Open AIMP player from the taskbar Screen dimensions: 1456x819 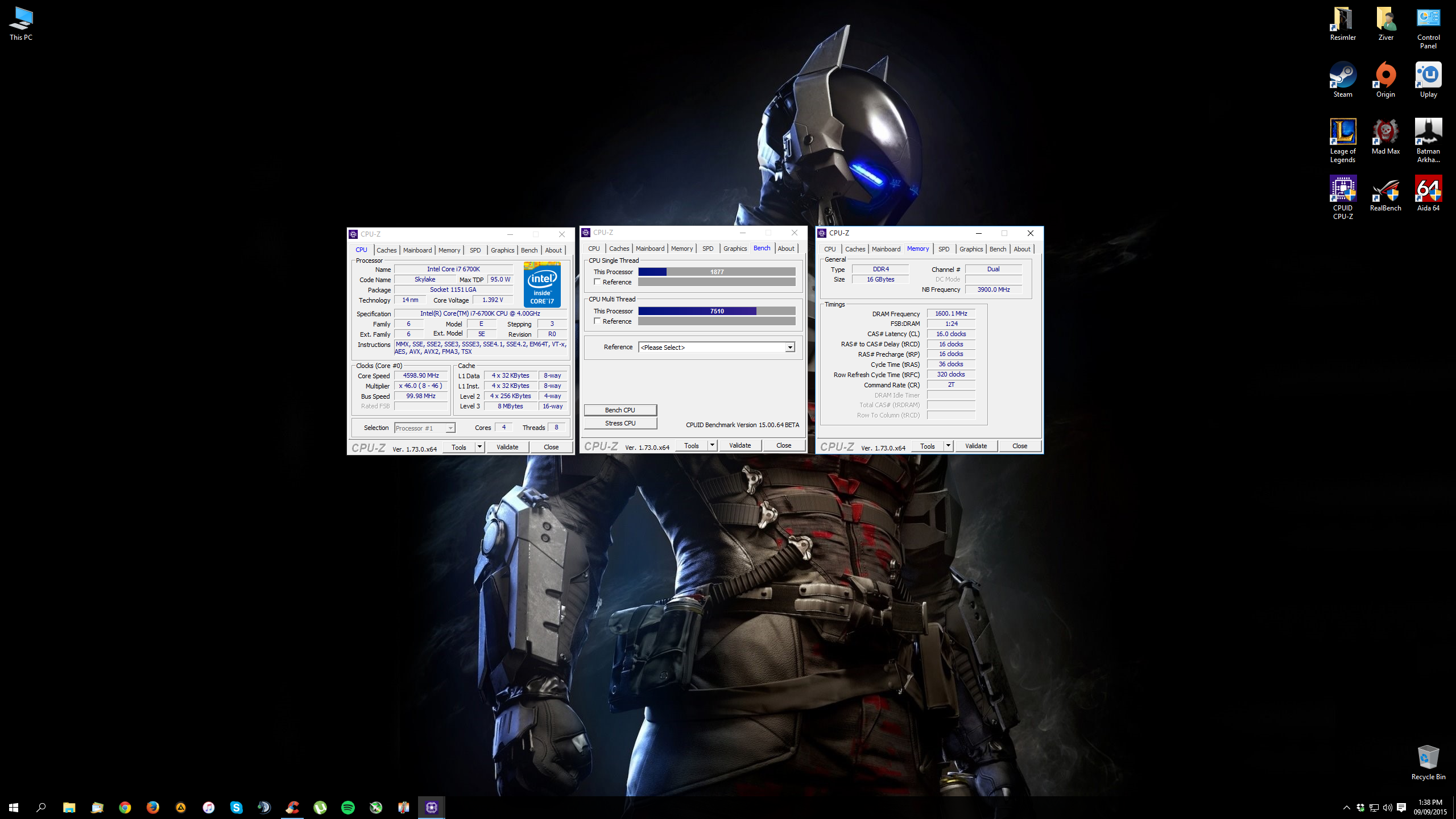[x=181, y=807]
